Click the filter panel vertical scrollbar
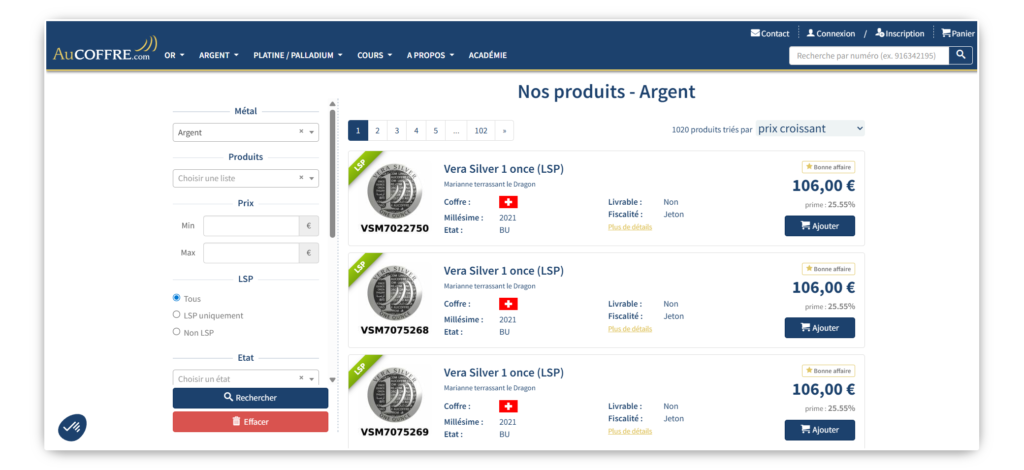 [332, 170]
